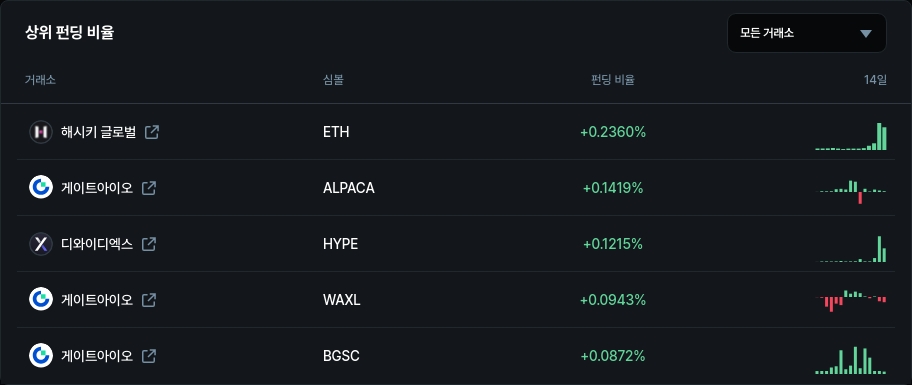Open external link icon in BGSC row
Image resolution: width=912 pixels, height=385 pixels.
click(x=149, y=355)
